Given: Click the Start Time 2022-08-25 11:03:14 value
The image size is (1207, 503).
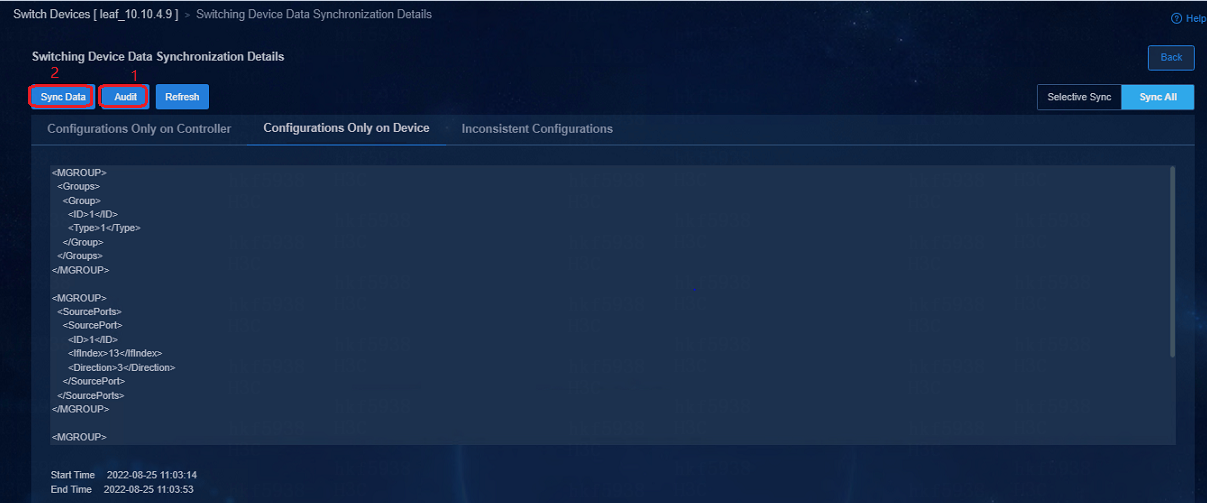Looking at the screenshot, I should [150, 474].
